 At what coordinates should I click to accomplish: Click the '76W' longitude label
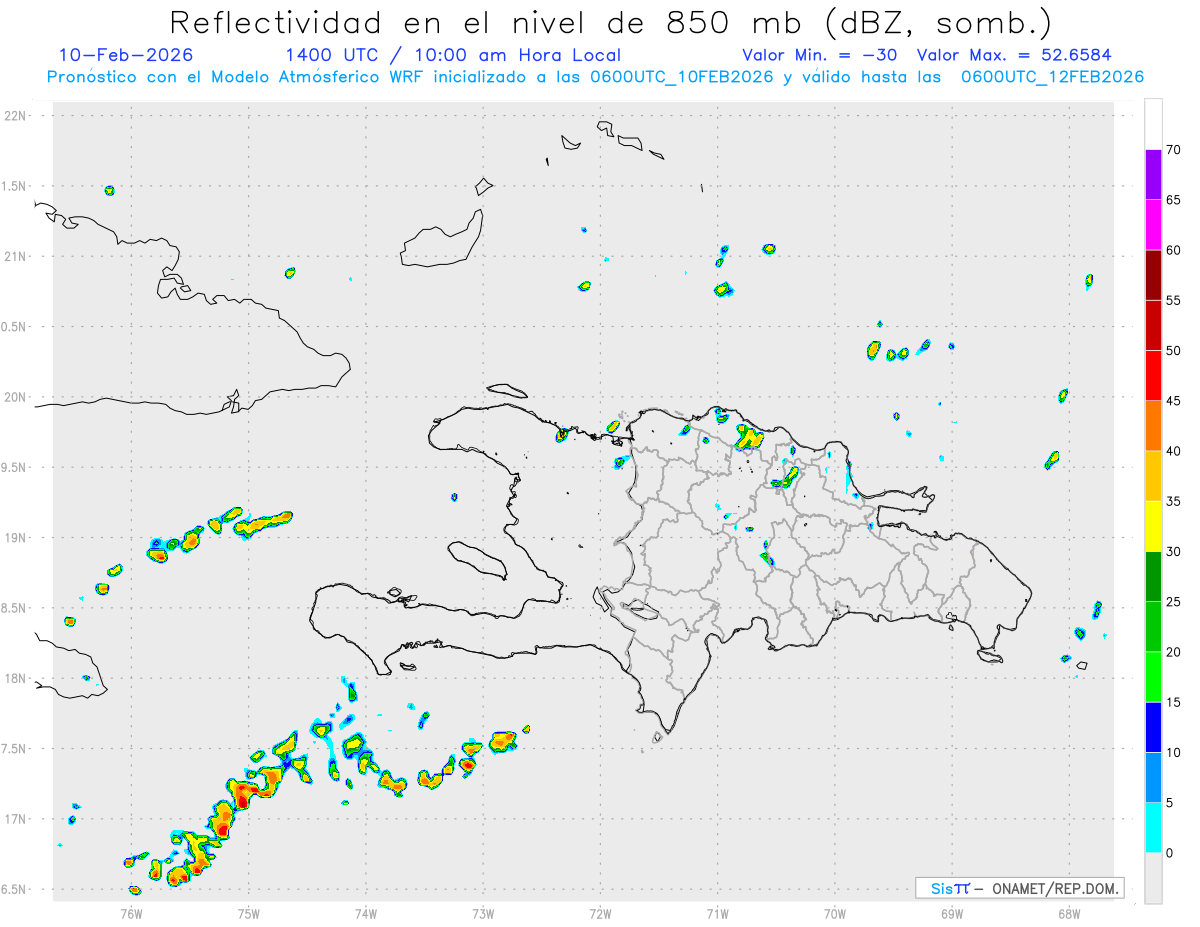(x=131, y=913)
